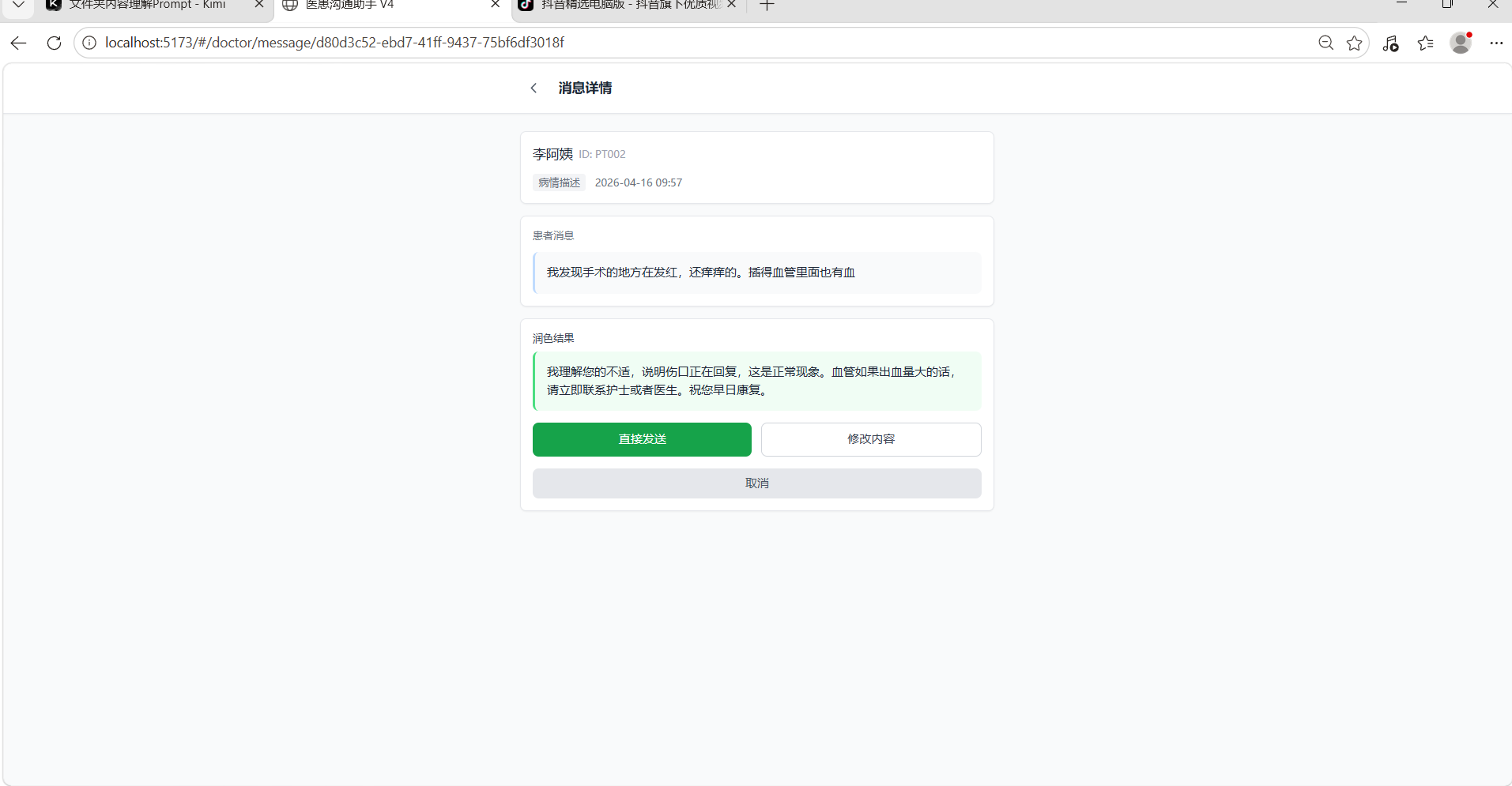Viewport: 1512px width, 786px height.
Task: Switch to the Kimi Prompt tab
Action: 147,5
